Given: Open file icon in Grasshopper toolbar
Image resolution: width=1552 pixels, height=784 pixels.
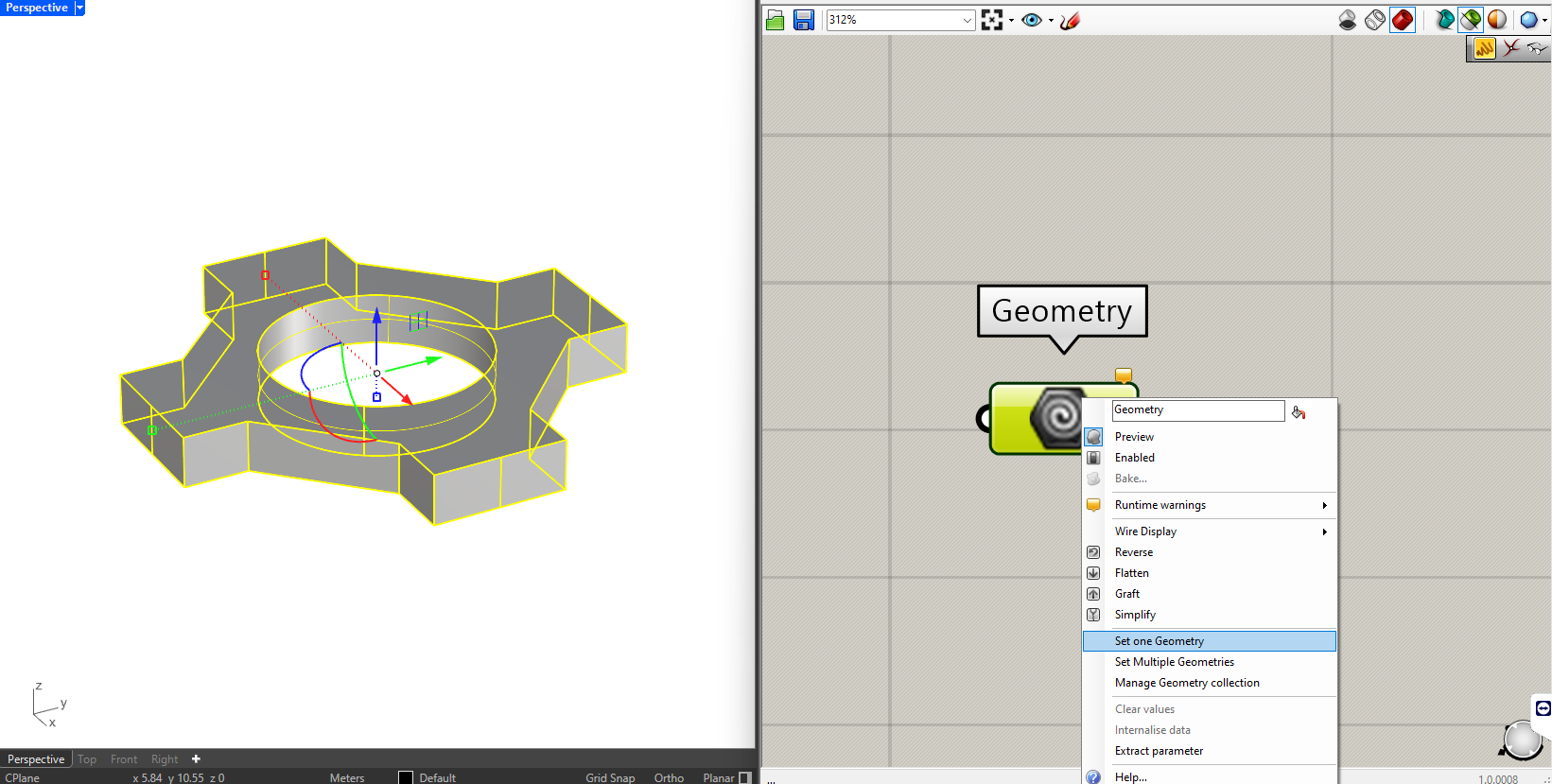Looking at the screenshot, I should (x=776, y=20).
